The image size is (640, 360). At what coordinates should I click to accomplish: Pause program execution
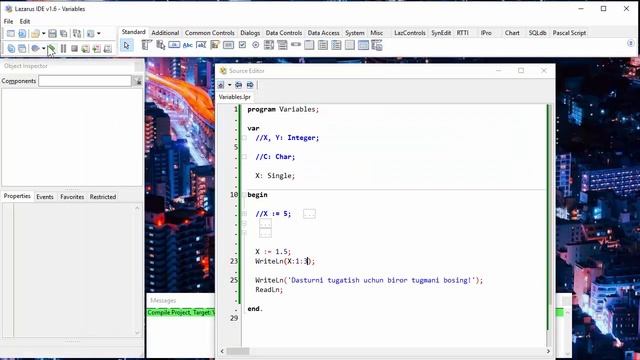coord(63,49)
